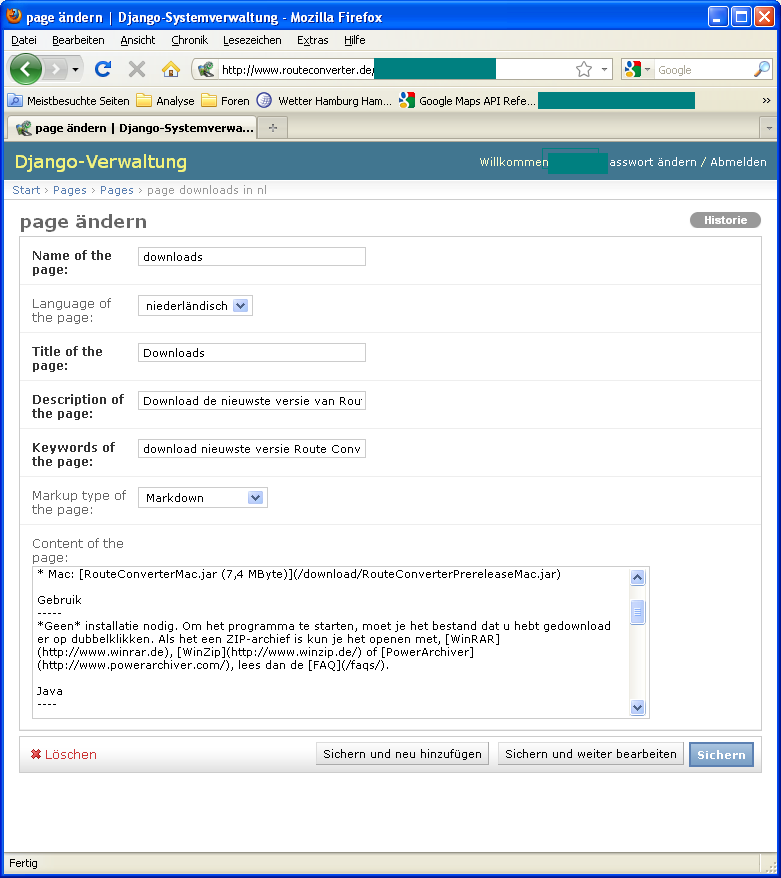Go to the home page icon

point(171,69)
